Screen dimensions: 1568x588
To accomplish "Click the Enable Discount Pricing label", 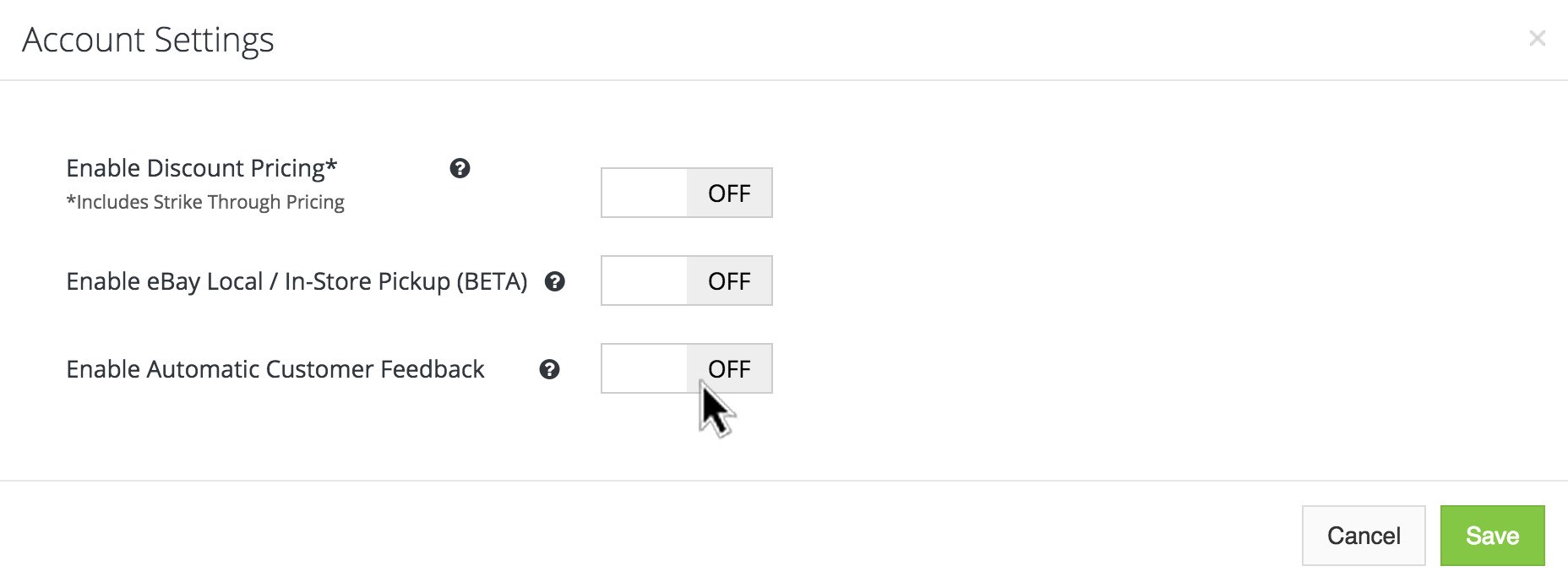I will pyautogui.click(x=201, y=168).
